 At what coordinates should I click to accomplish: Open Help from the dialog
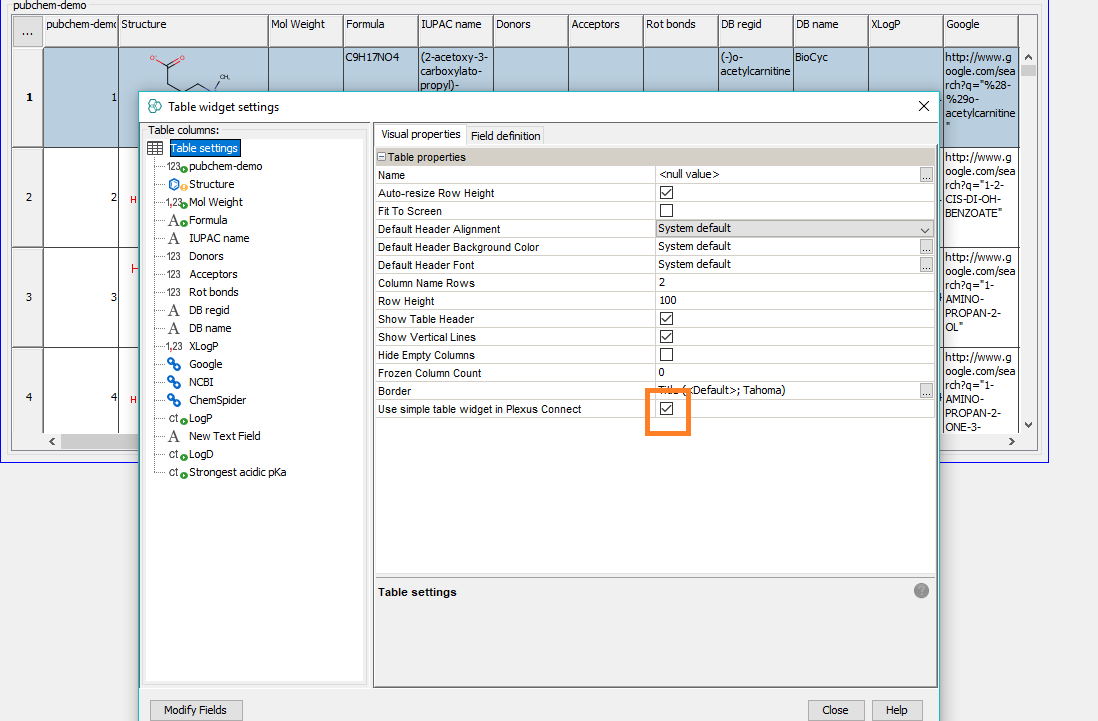pos(896,710)
